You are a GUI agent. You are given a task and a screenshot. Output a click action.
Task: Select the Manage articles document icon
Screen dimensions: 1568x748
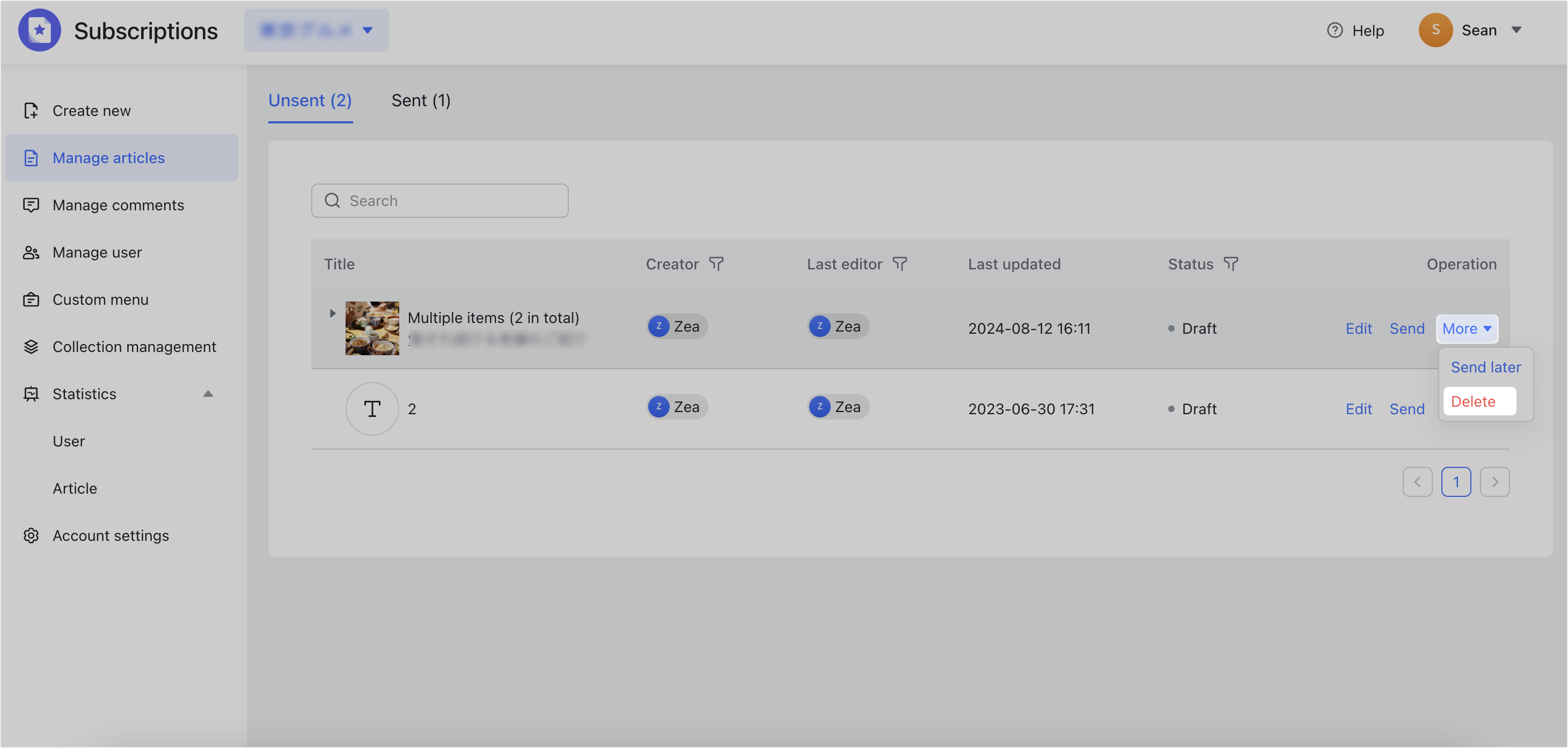(x=31, y=157)
